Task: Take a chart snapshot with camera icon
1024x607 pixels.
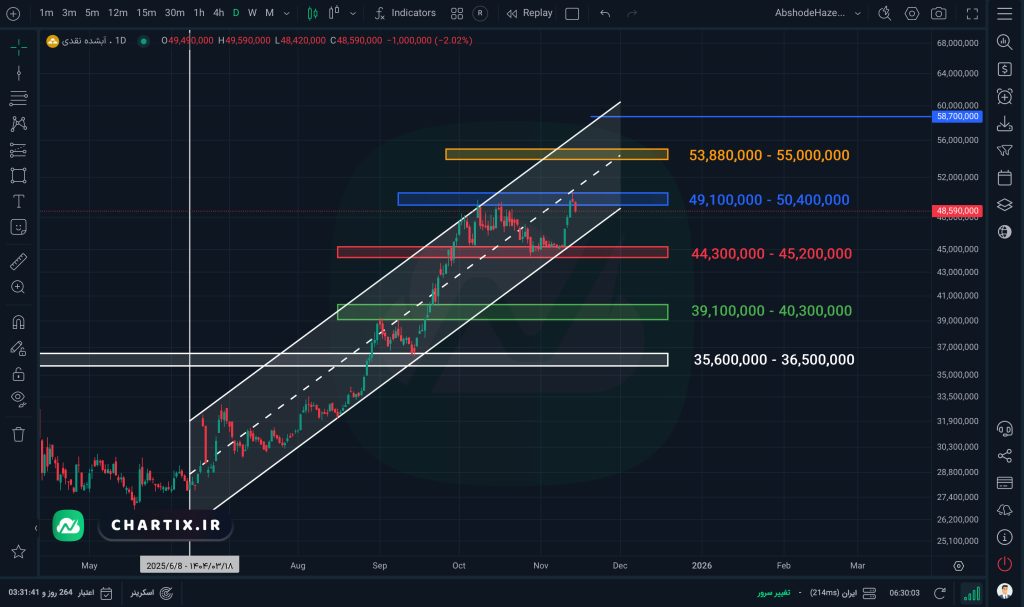Action: click(x=938, y=13)
